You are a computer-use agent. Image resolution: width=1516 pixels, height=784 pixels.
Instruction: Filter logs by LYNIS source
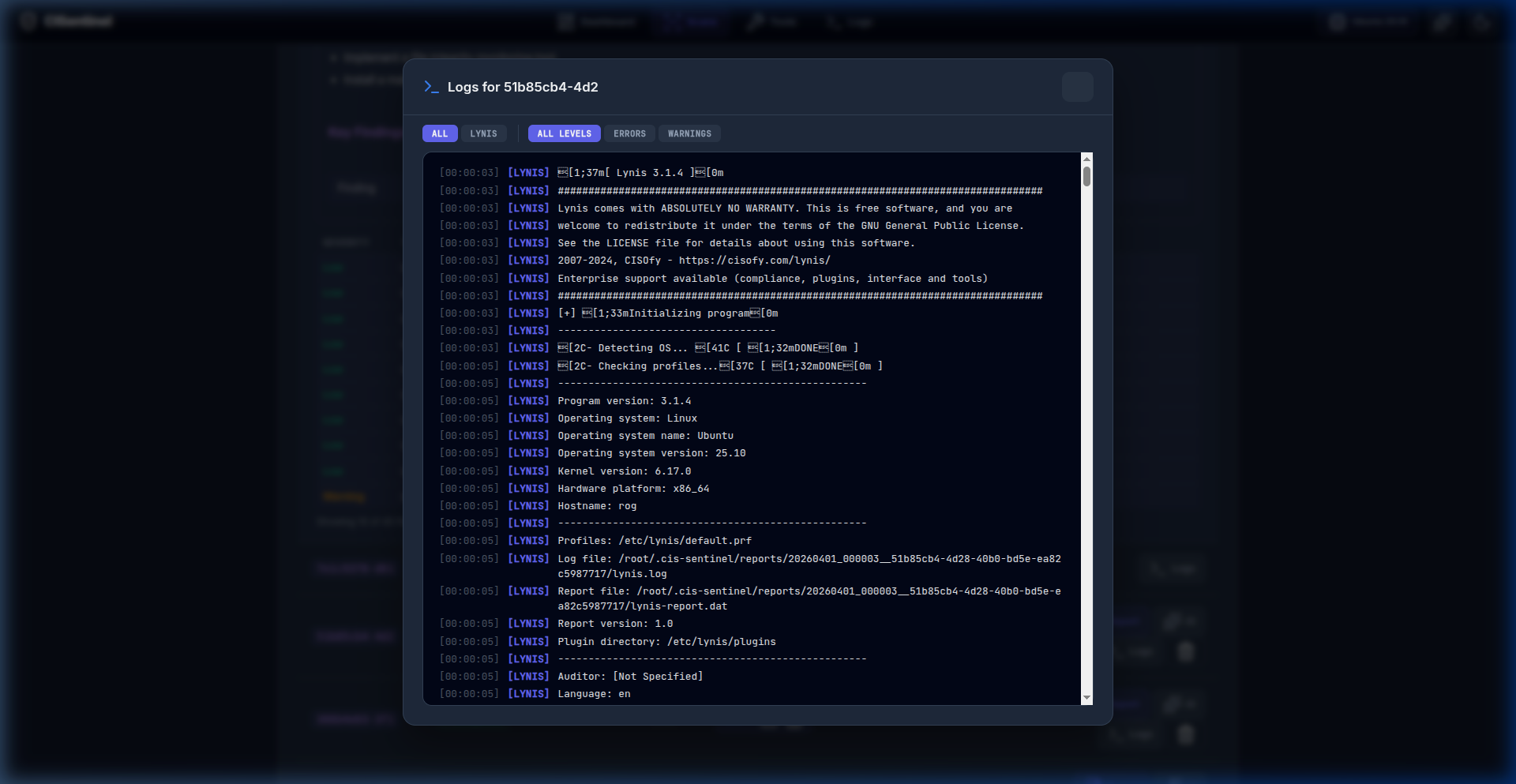point(484,133)
